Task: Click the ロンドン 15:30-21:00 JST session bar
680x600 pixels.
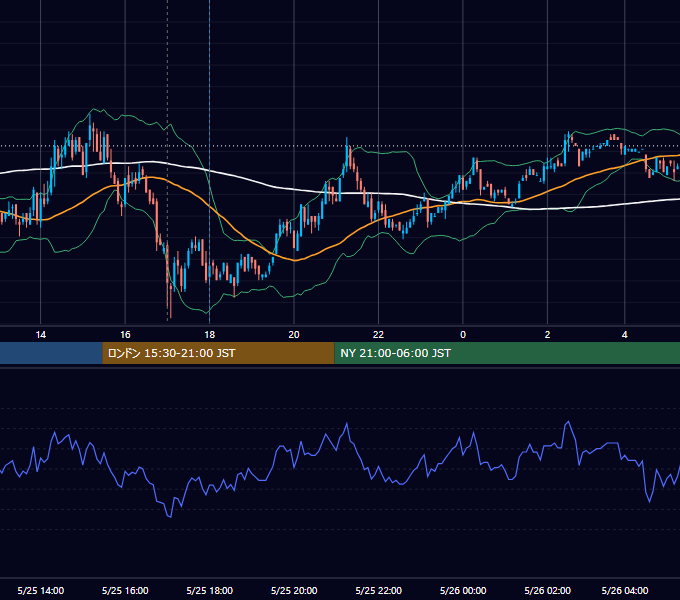Action: [218, 353]
